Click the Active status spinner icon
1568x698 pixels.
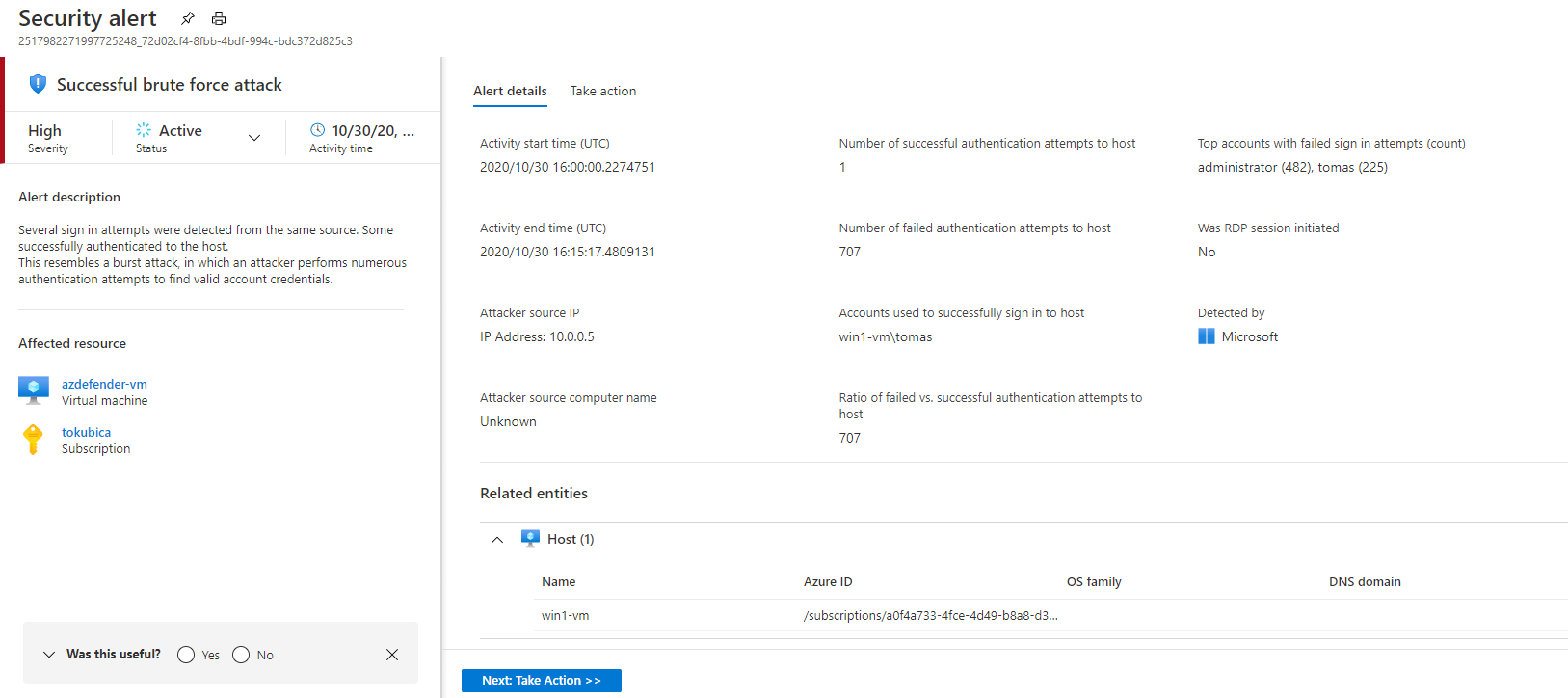coord(144,130)
